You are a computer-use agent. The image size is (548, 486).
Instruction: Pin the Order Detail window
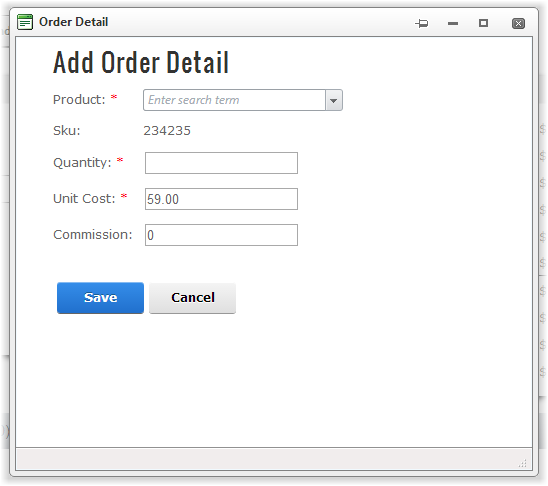(x=422, y=23)
